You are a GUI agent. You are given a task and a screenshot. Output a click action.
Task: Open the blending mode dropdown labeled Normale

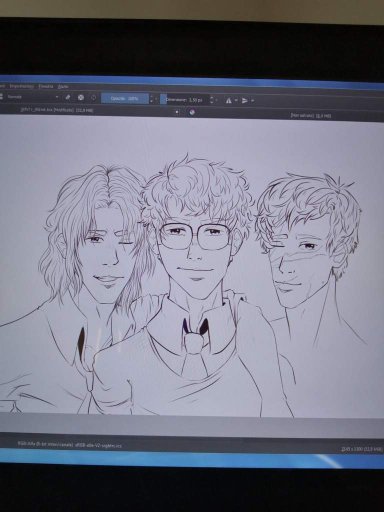coord(29,97)
